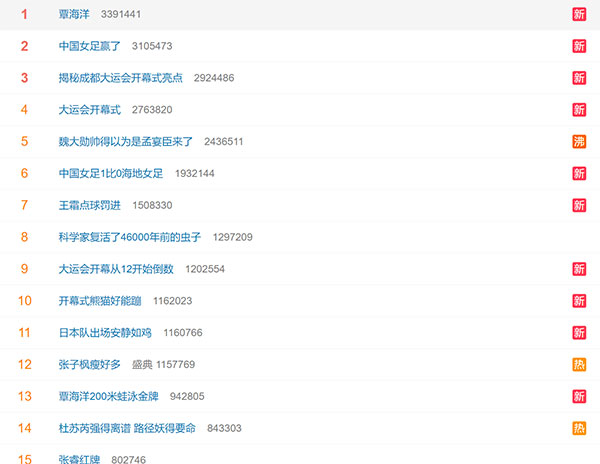The height and width of the screenshot is (464, 600).
Task: Click the rank number 8 in the list
Action: [24, 237]
